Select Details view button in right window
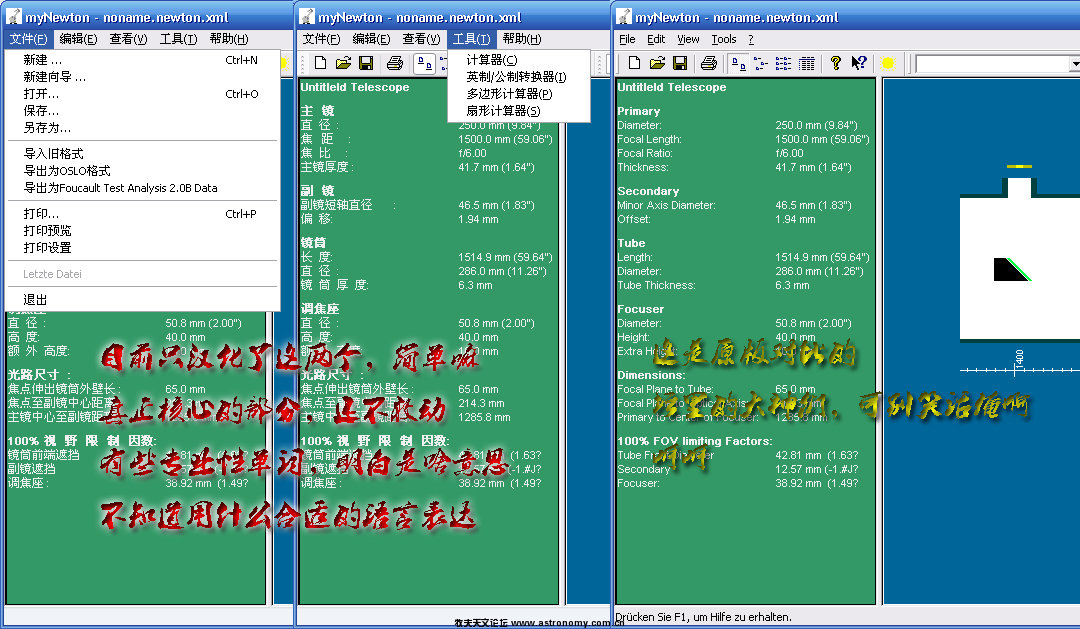The image size is (1080, 629). click(x=807, y=63)
